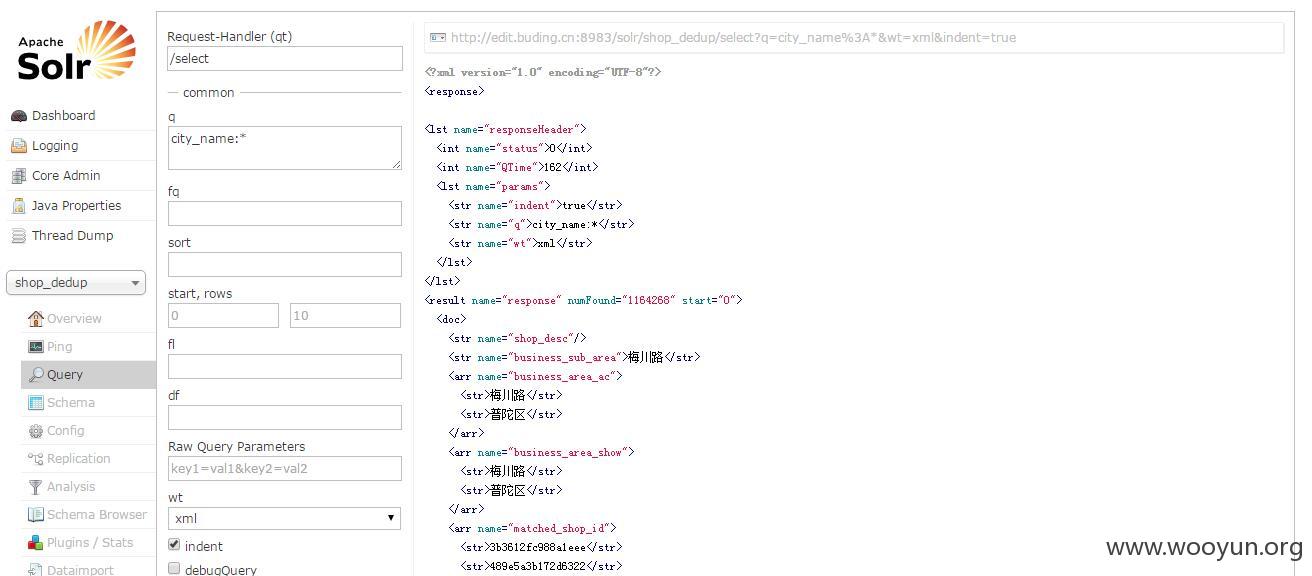
Task: Select Dataimport in core menu
Action: [80, 570]
